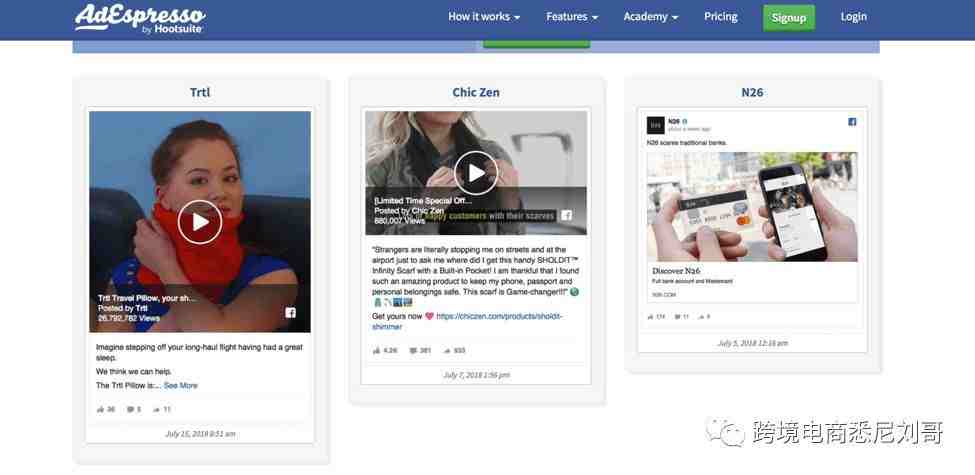This screenshot has height=475, width=975.
Task: Click the comment icon under Chic Zen ad
Action: pyautogui.click(x=413, y=351)
